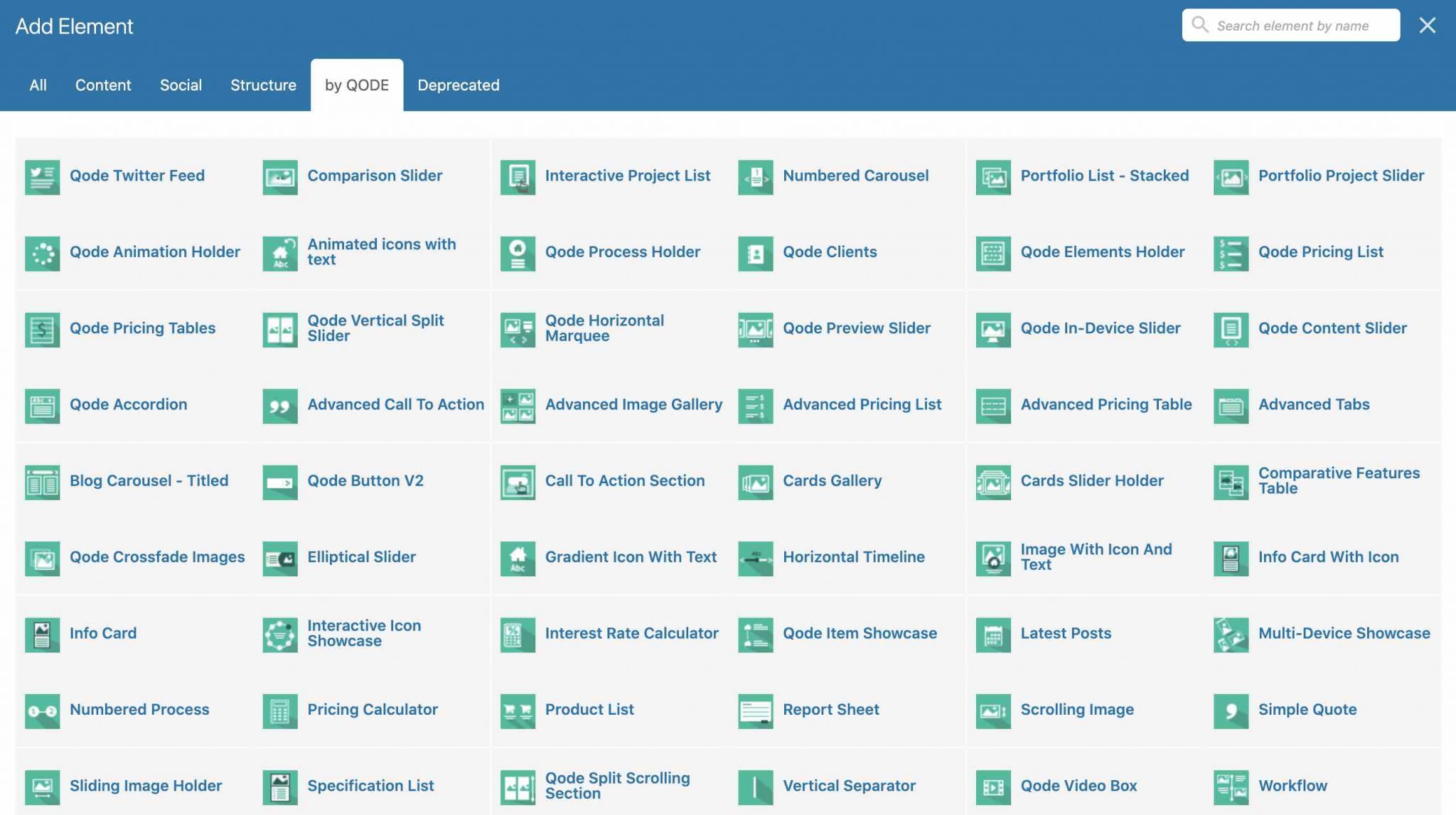
Task: Close the Add Element dialog
Action: 1427,26
